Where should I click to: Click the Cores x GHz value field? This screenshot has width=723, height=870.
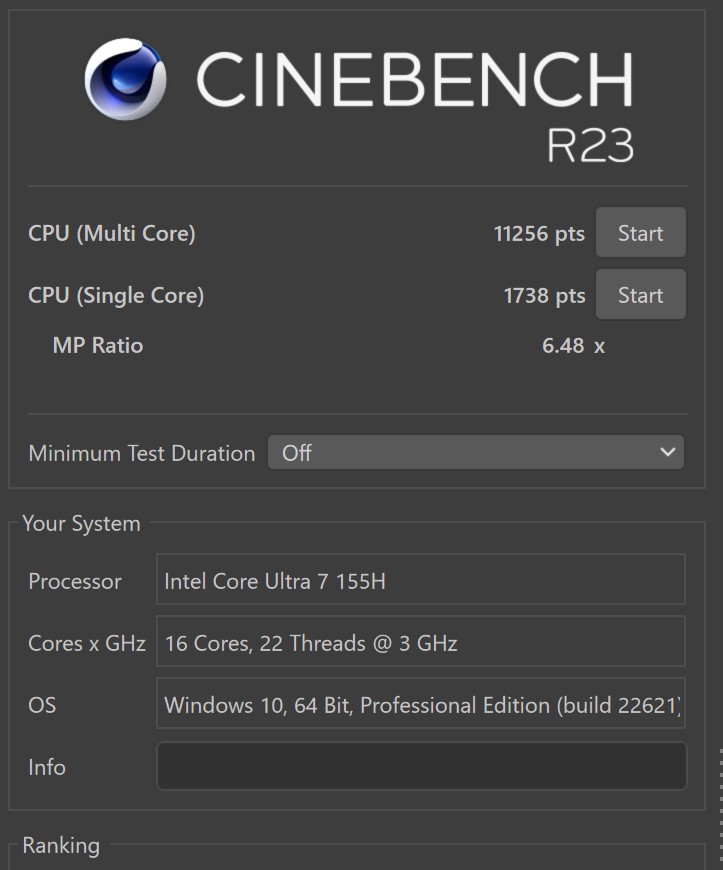tap(421, 641)
